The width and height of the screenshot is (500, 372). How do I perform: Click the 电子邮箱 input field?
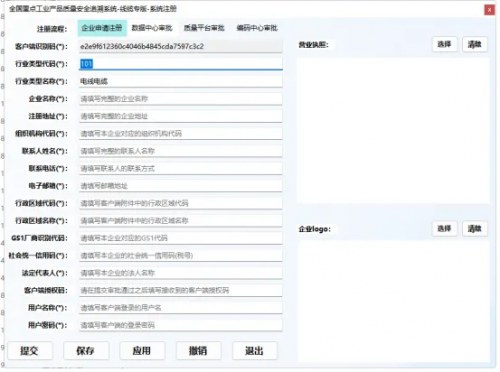(x=181, y=186)
